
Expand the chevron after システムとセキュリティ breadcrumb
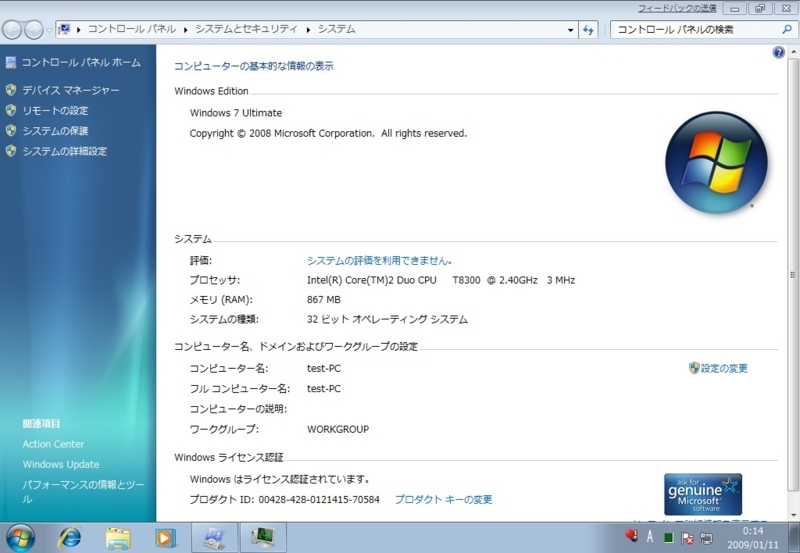[x=308, y=30]
